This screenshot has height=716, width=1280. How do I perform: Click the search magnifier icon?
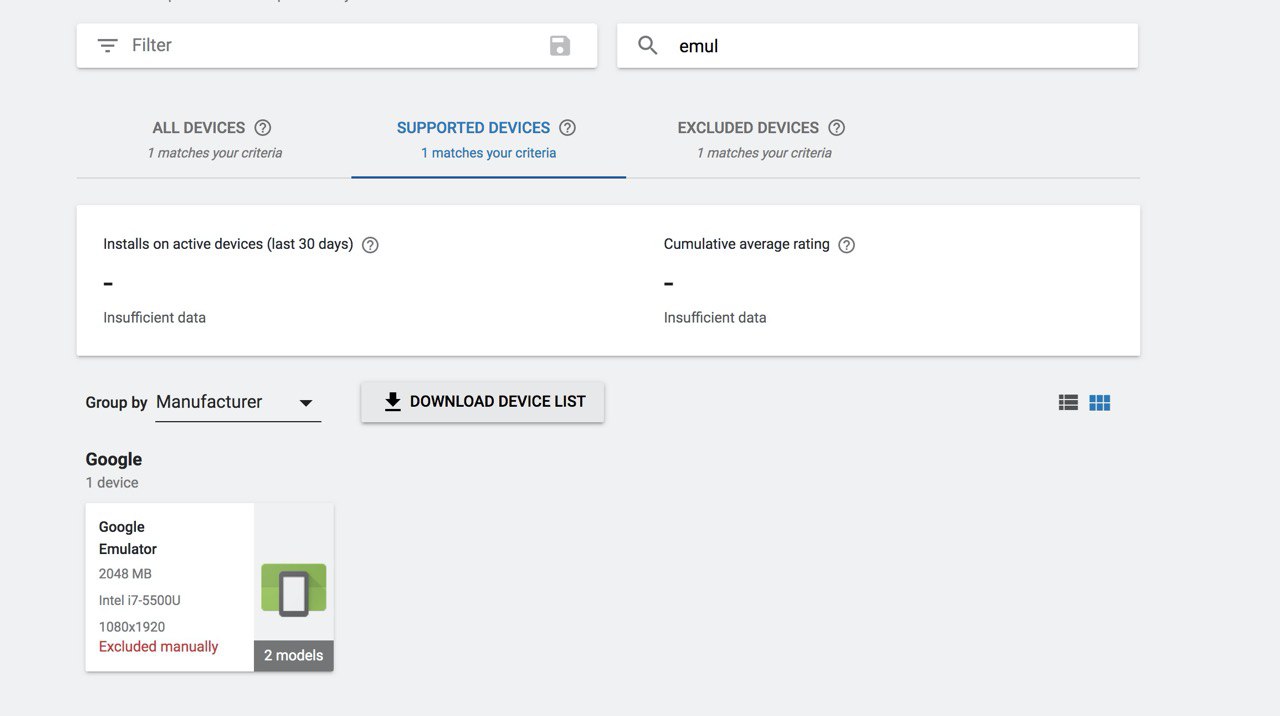point(648,46)
